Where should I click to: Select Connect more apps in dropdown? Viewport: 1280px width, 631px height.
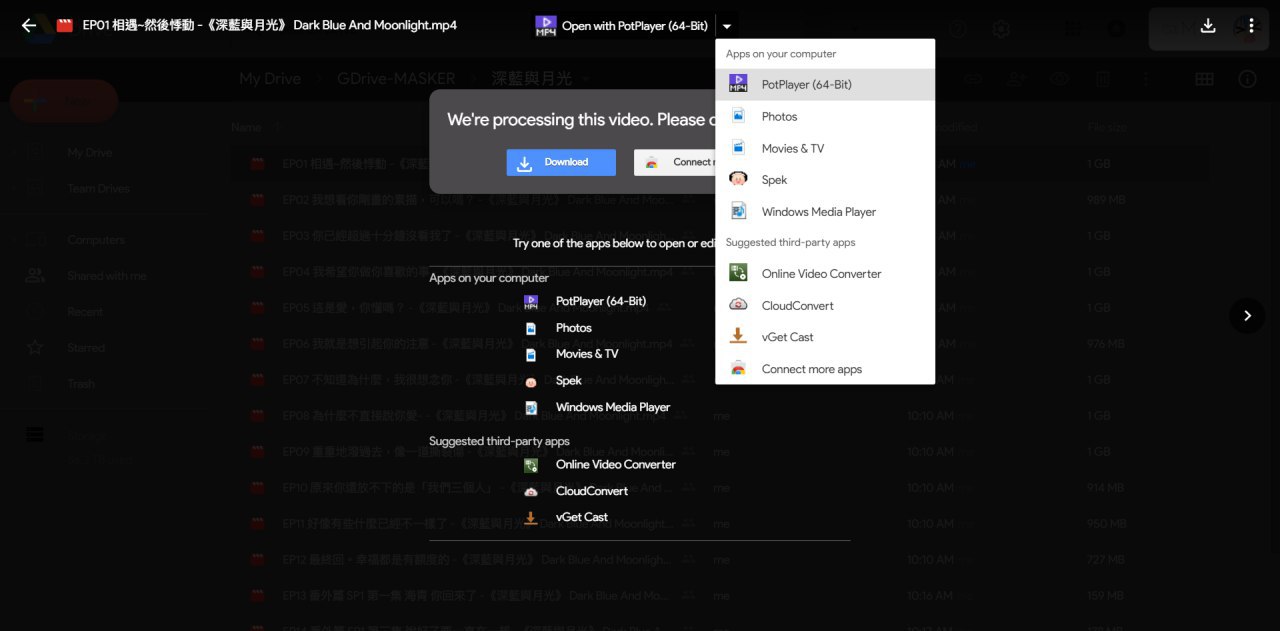click(811, 369)
